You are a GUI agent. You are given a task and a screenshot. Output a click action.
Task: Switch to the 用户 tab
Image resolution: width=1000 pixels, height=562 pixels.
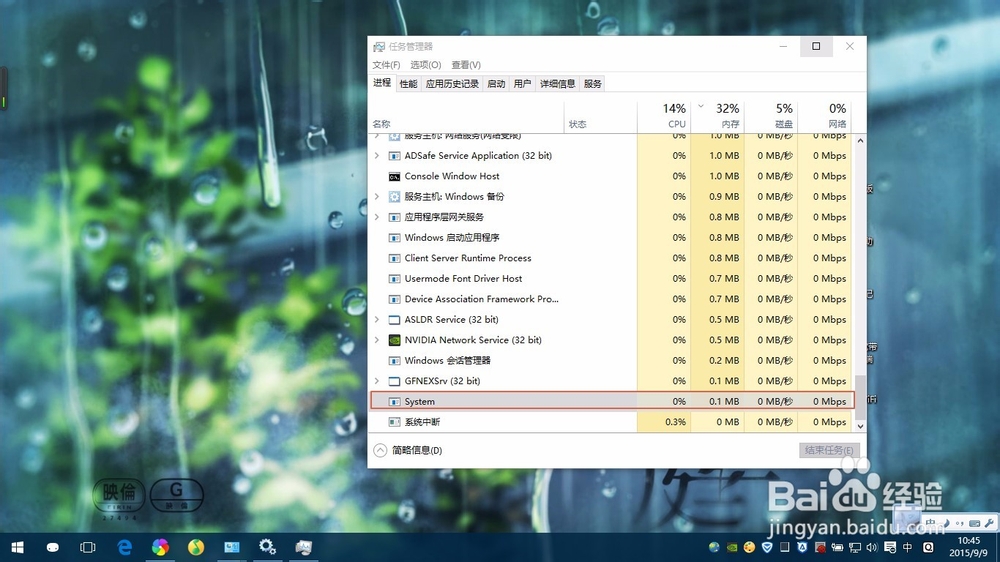pos(522,84)
